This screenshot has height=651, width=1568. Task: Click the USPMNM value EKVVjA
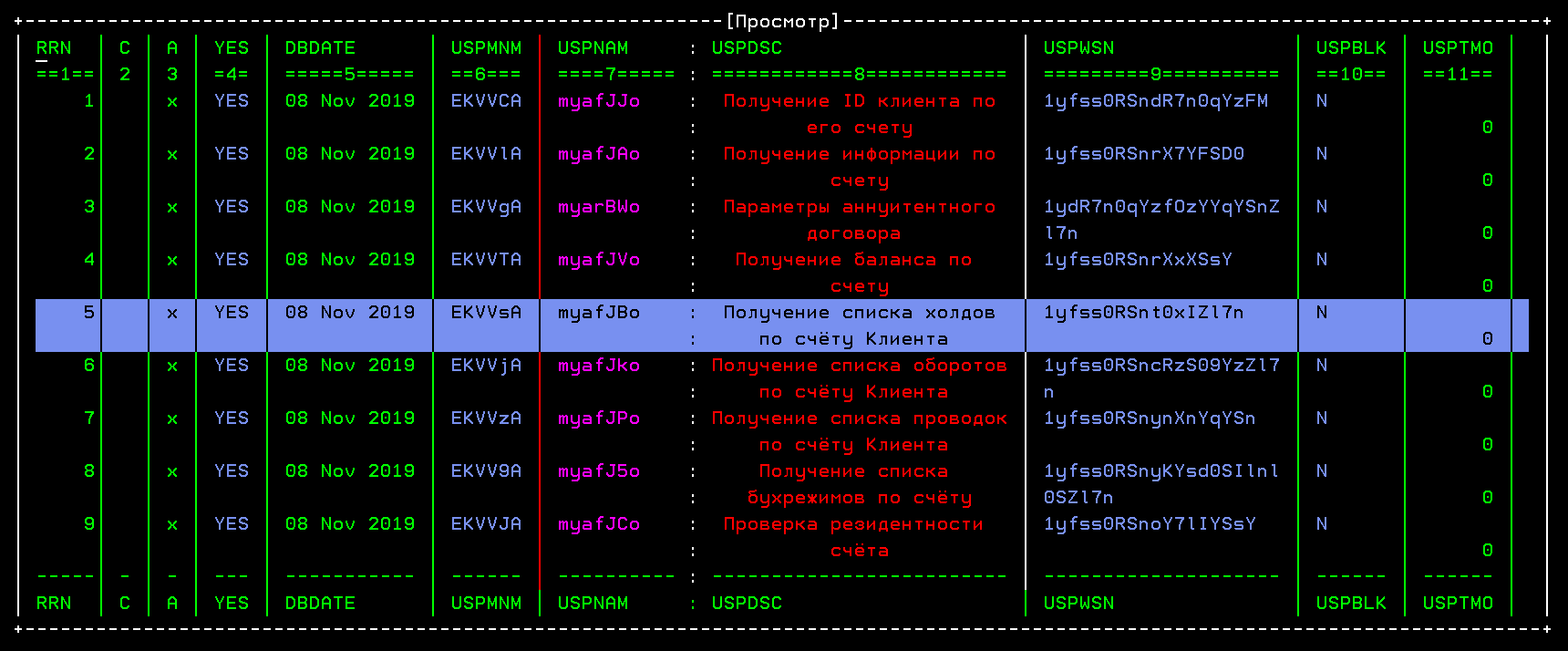[x=486, y=366]
